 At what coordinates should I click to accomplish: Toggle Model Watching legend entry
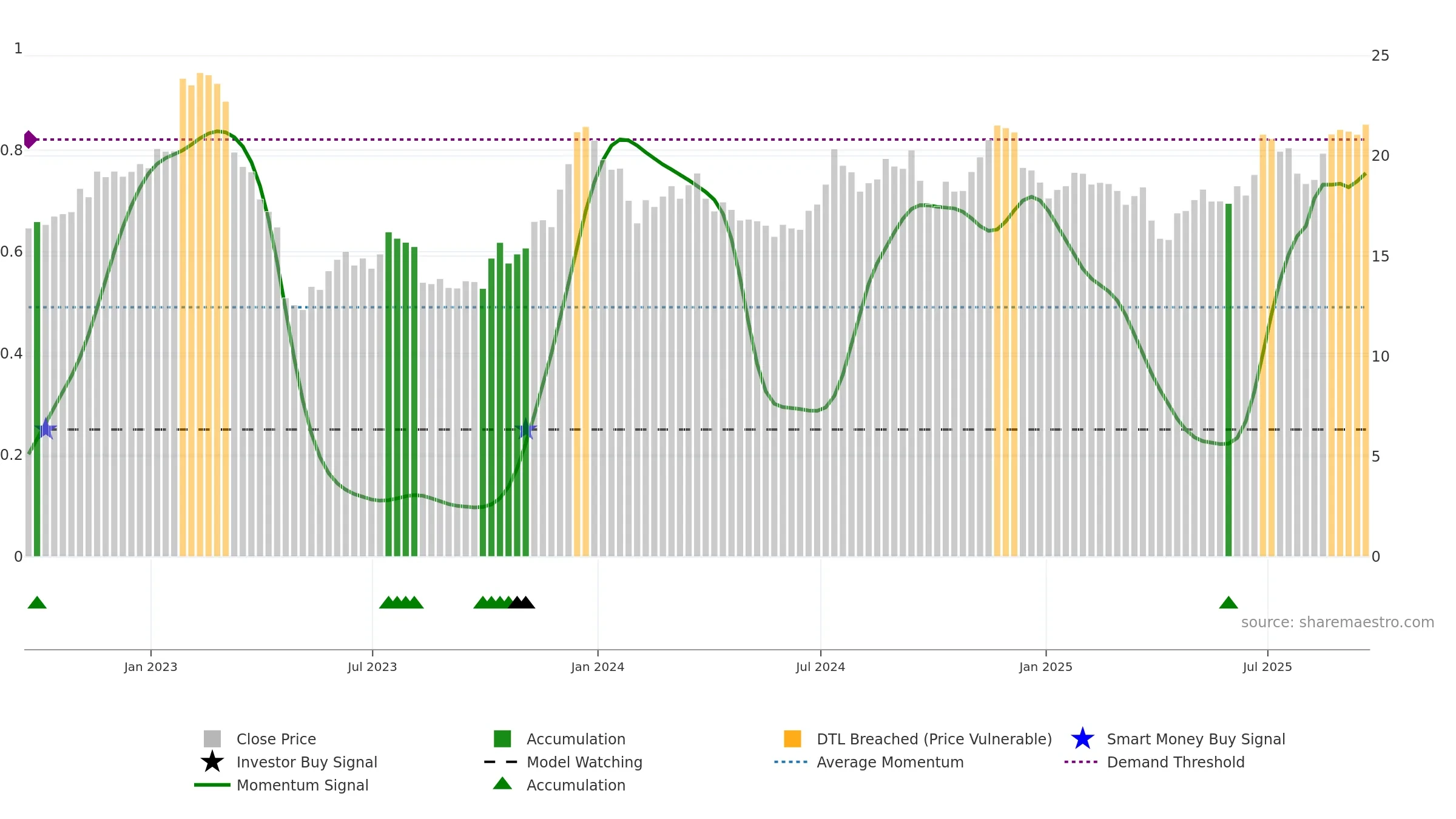point(563,762)
